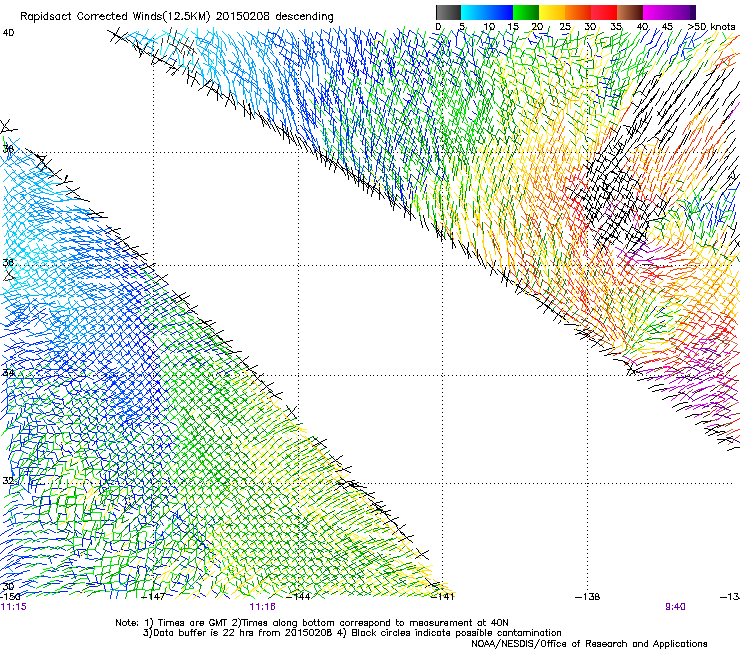Click the 'Data buffer is 22 hrs' note line
This screenshot has width=740, height=650.
coord(352,633)
